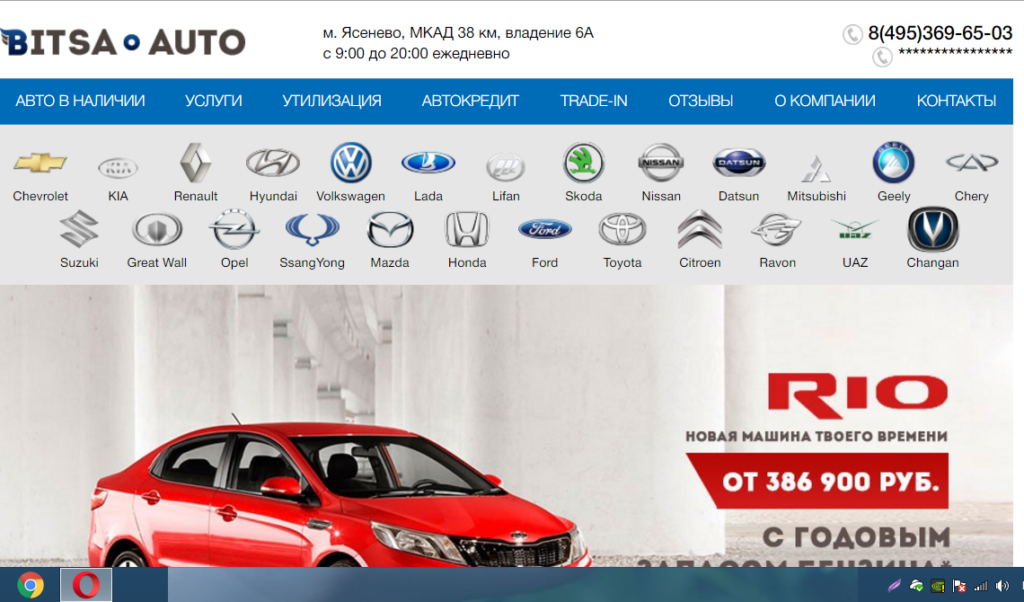This screenshot has height=602, width=1024.
Task: Select the KIA brand logo
Action: click(x=118, y=168)
